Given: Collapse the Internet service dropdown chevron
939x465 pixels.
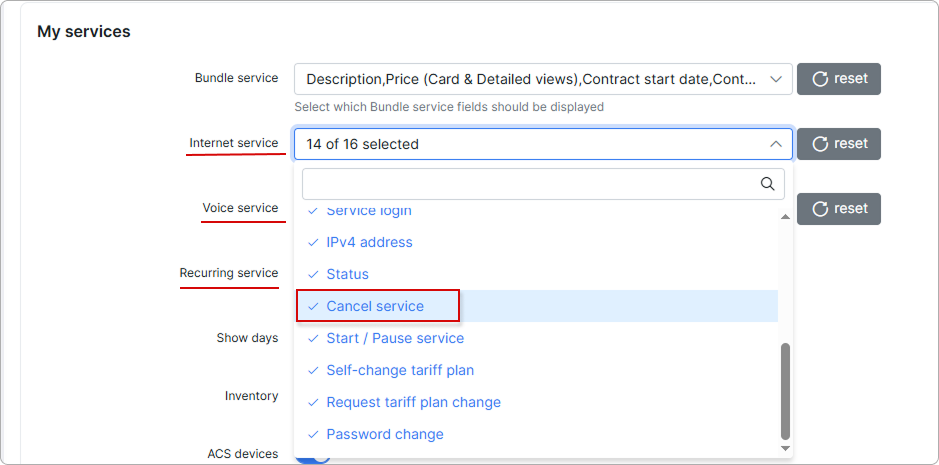Looking at the screenshot, I should pos(776,144).
